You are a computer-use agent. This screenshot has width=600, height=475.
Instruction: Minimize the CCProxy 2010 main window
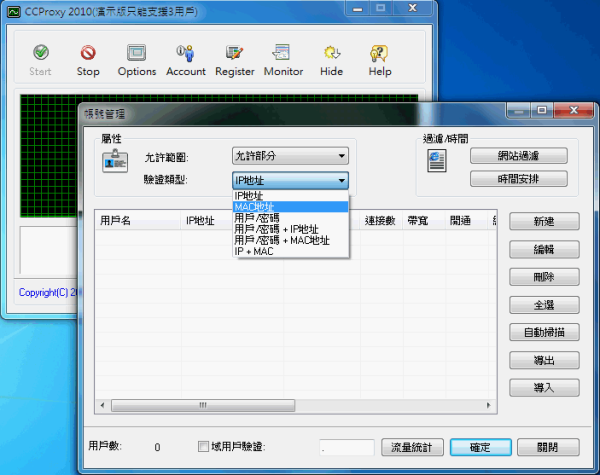[358, 8]
